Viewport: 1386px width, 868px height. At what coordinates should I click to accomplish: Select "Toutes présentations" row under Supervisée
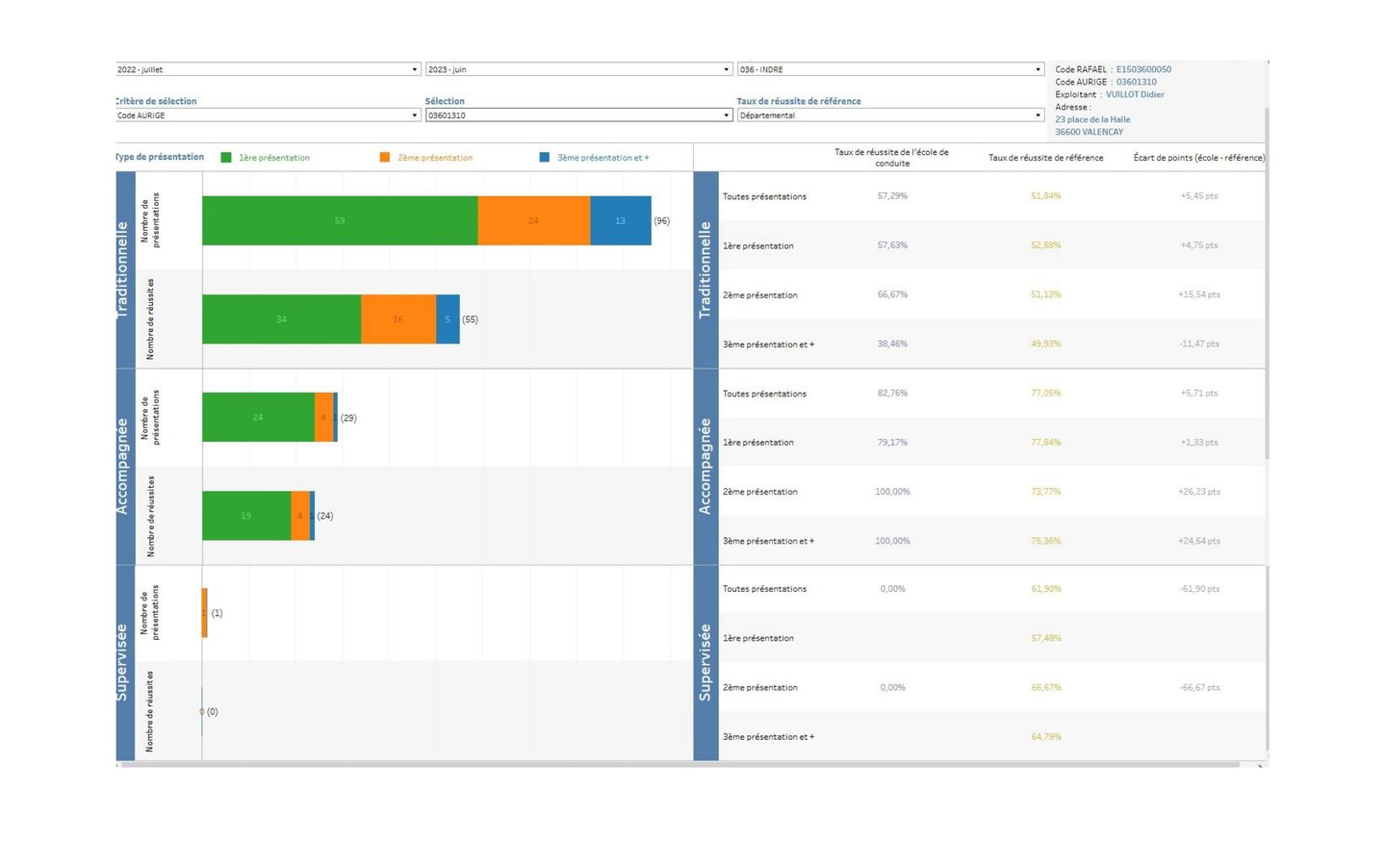click(x=993, y=589)
